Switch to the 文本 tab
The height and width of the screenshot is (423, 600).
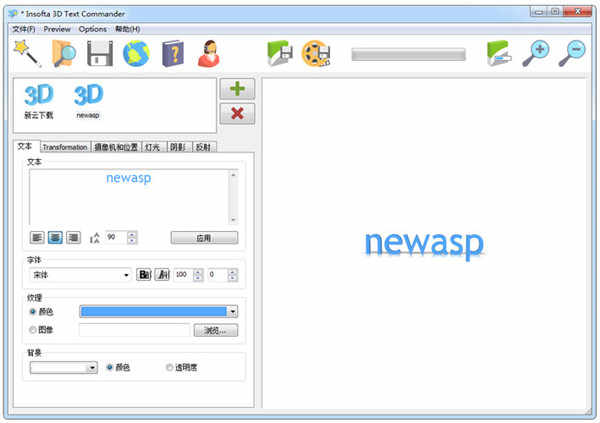(26, 146)
